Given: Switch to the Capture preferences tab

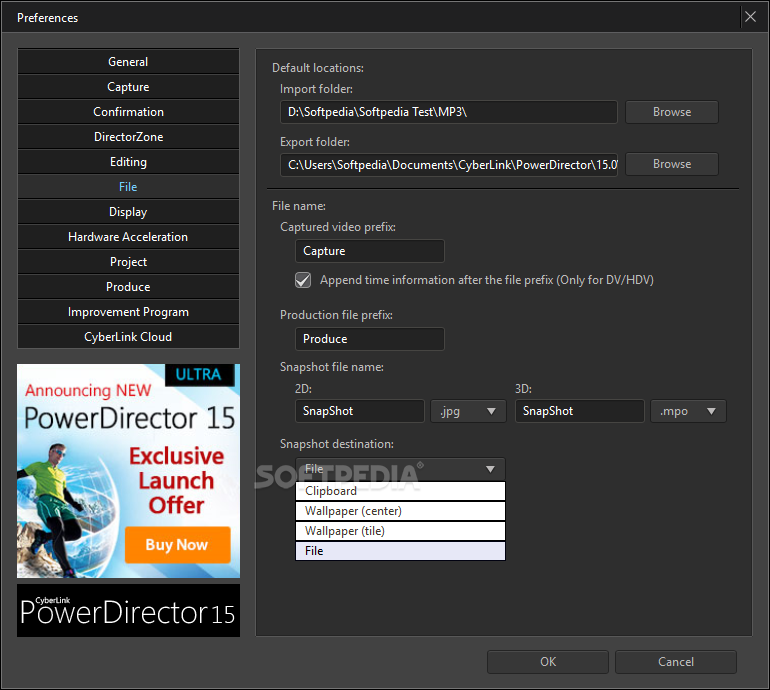Looking at the screenshot, I should 128,87.
